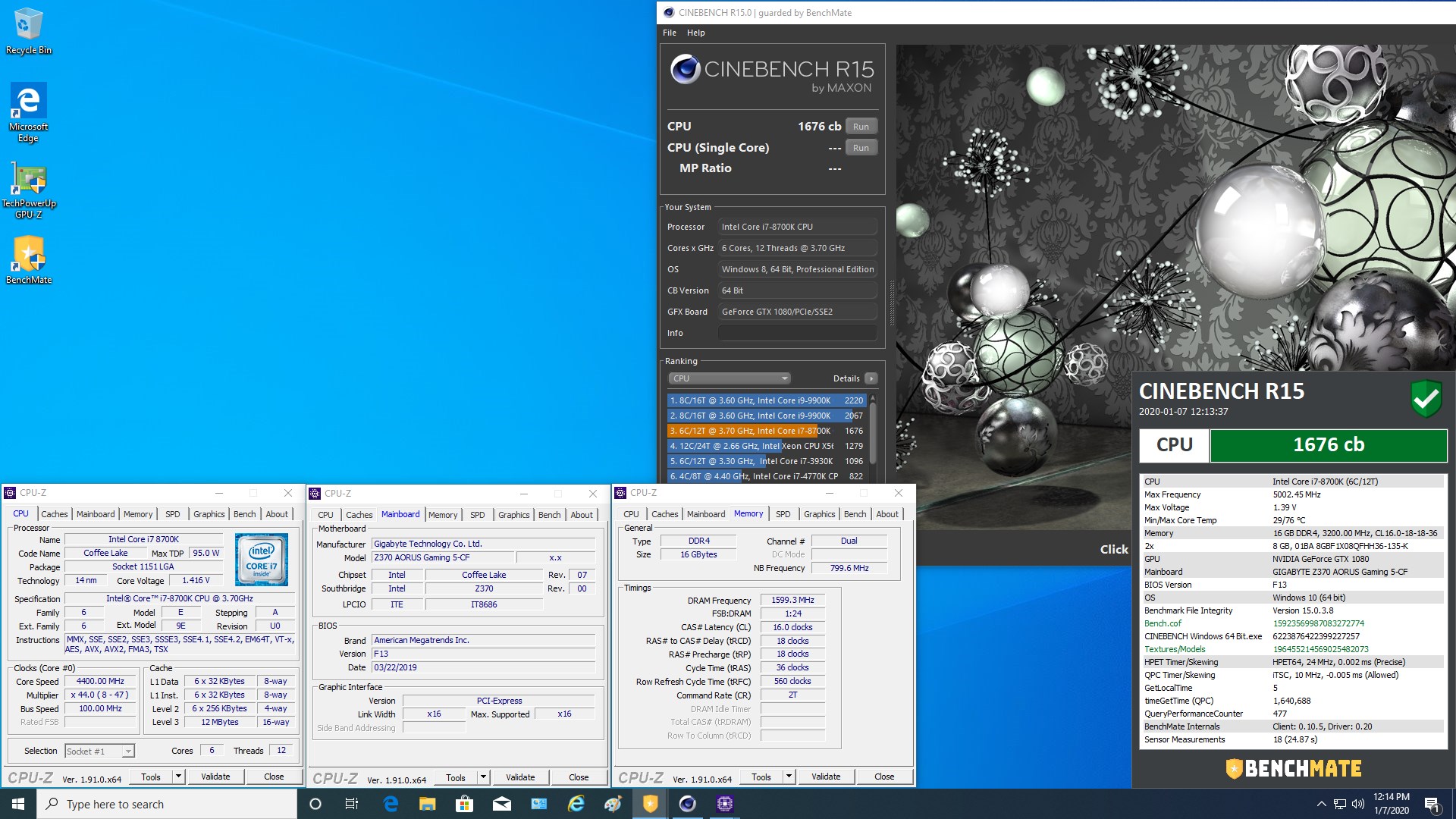This screenshot has height=819, width=1456.
Task: Expand Tools dropdown arrow in Mainboard CPU-Z window
Action: [x=484, y=777]
